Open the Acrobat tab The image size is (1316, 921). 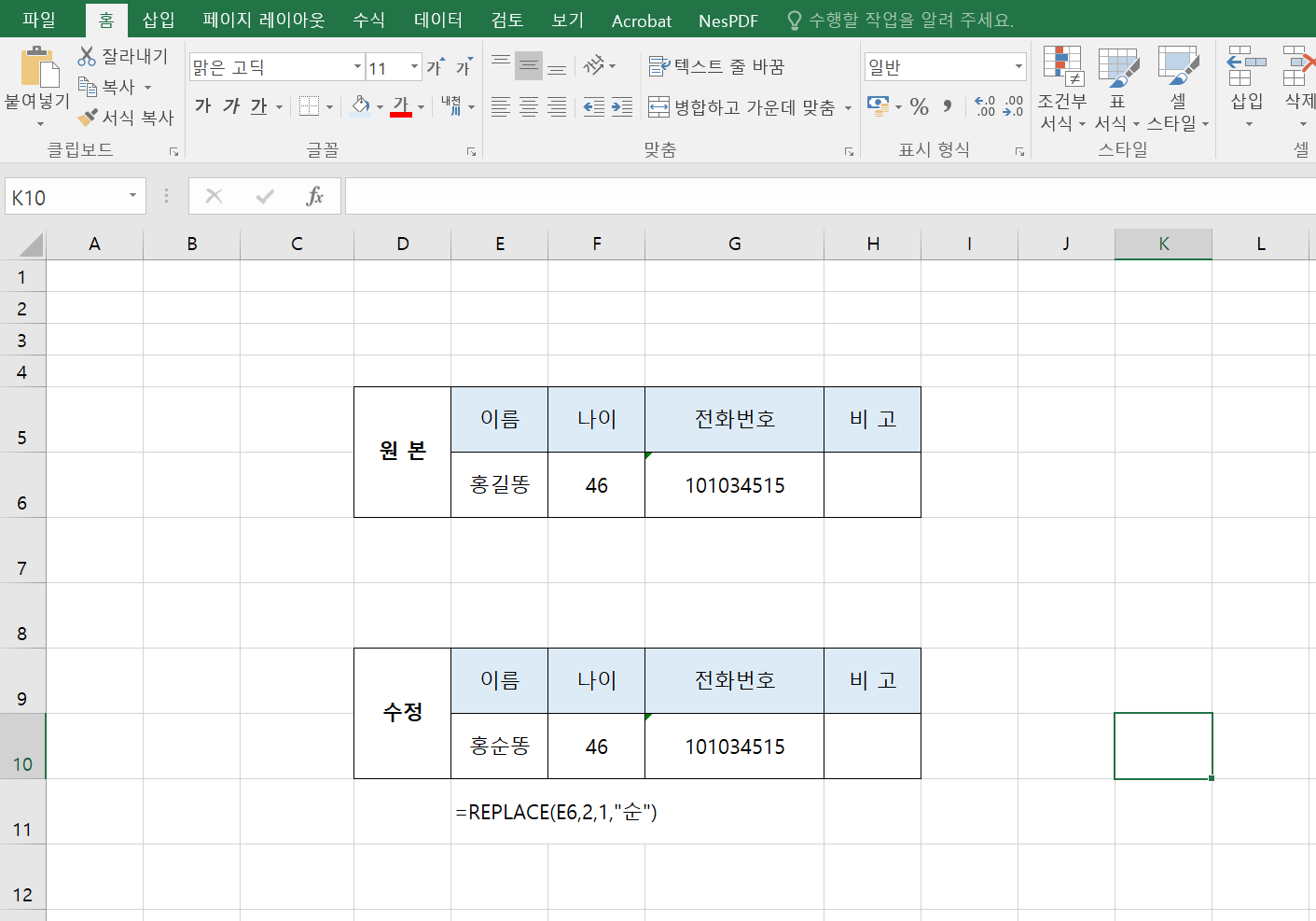[641, 21]
